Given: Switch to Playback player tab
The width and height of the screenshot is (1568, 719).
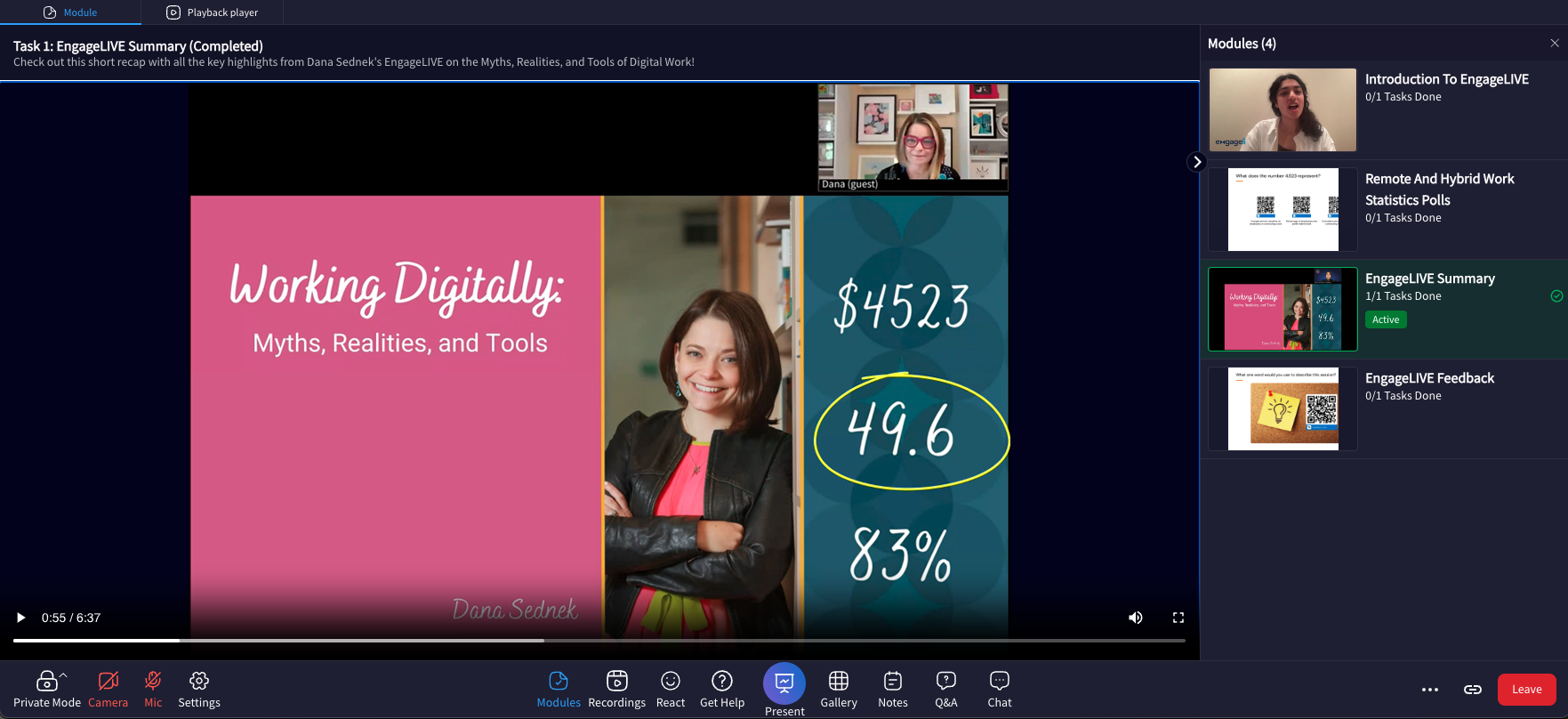Looking at the screenshot, I should tap(213, 12).
